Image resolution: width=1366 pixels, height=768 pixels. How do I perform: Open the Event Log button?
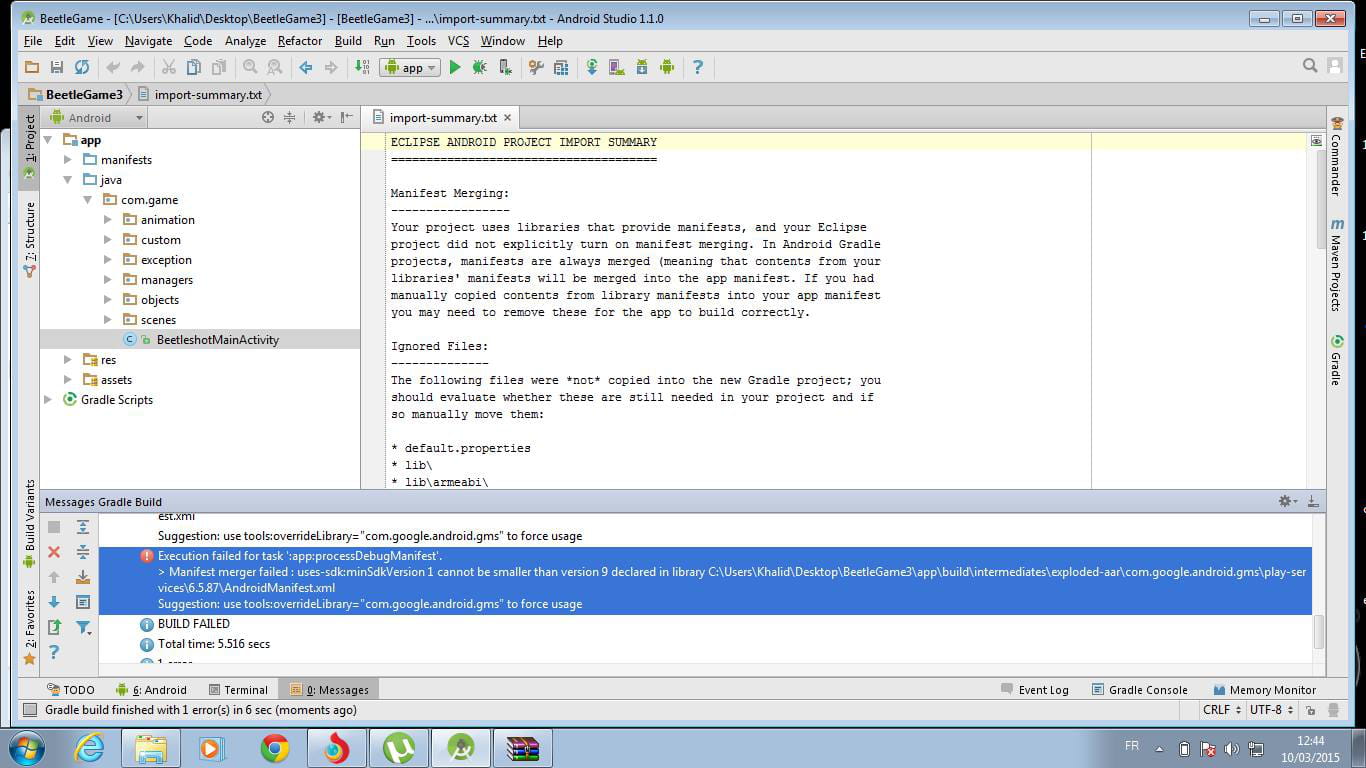click(x=1034, y=690)
